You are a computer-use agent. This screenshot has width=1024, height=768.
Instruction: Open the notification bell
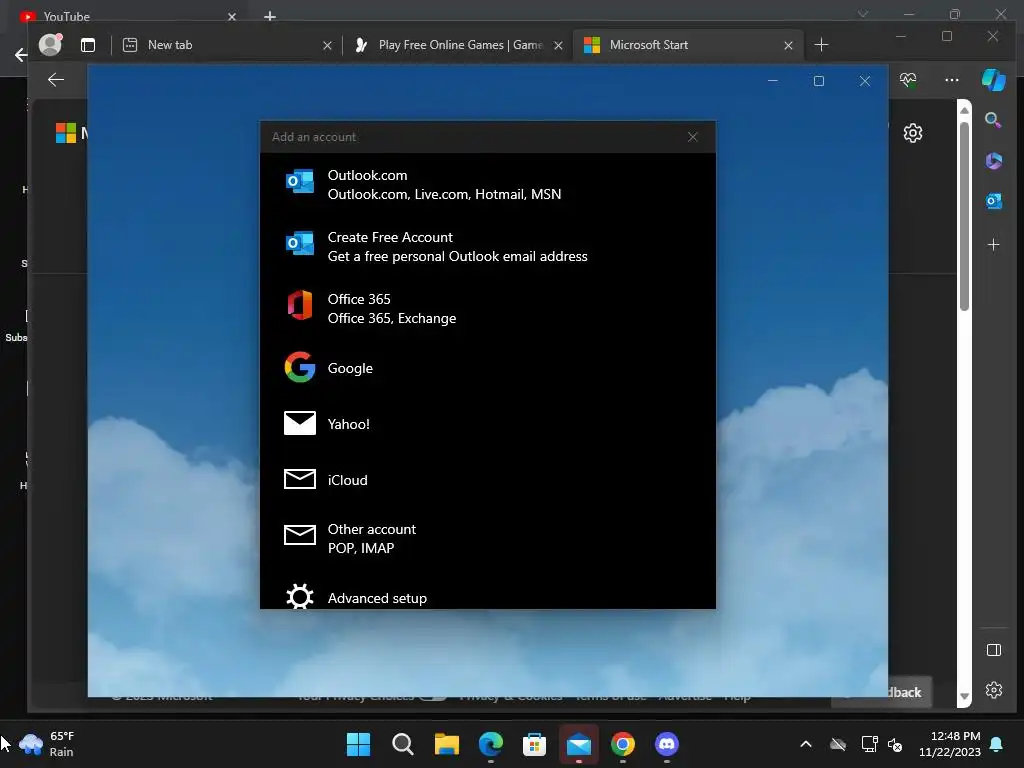[997, 744]
